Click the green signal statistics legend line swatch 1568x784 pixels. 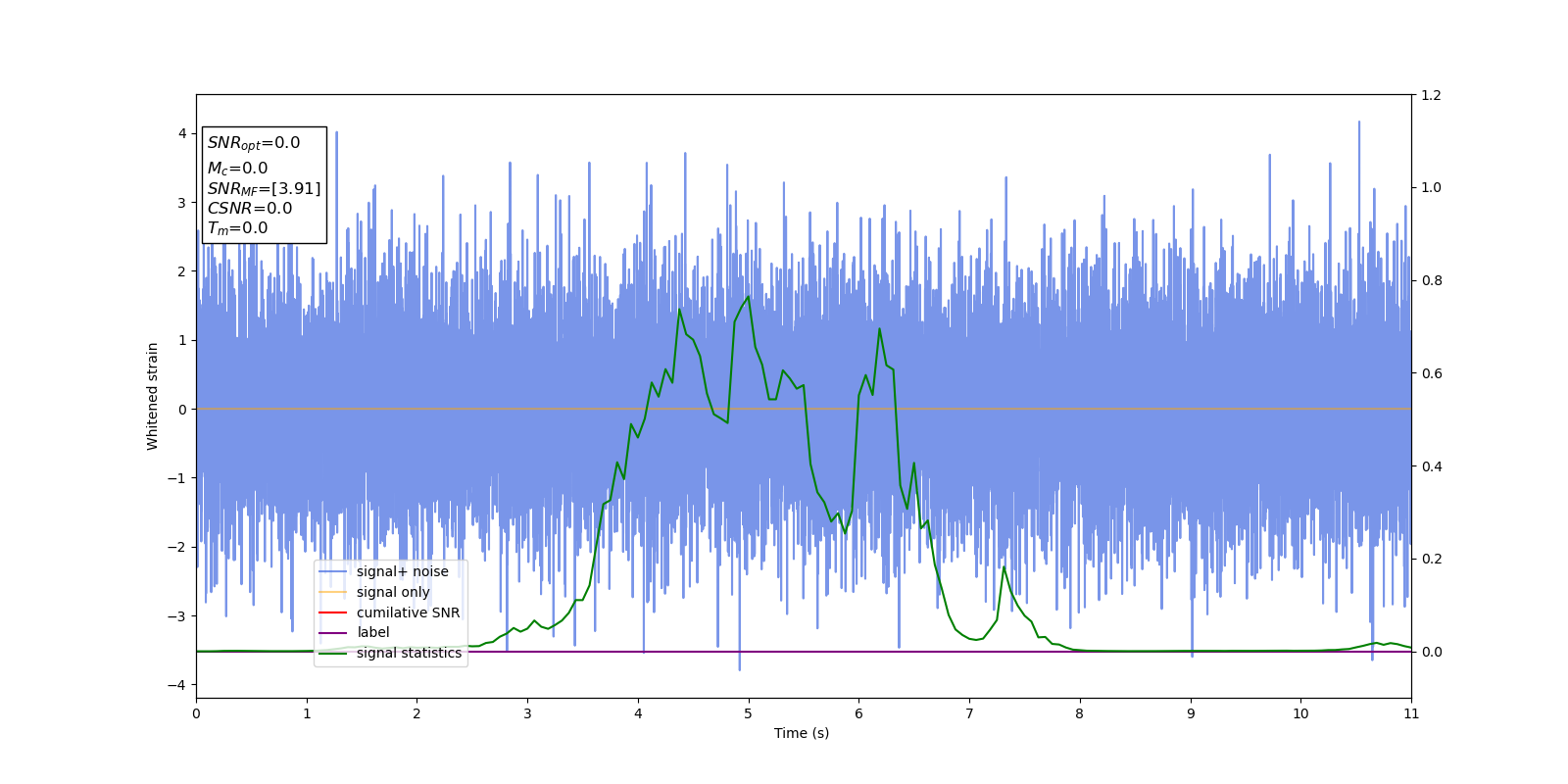(x=333, y=653)
